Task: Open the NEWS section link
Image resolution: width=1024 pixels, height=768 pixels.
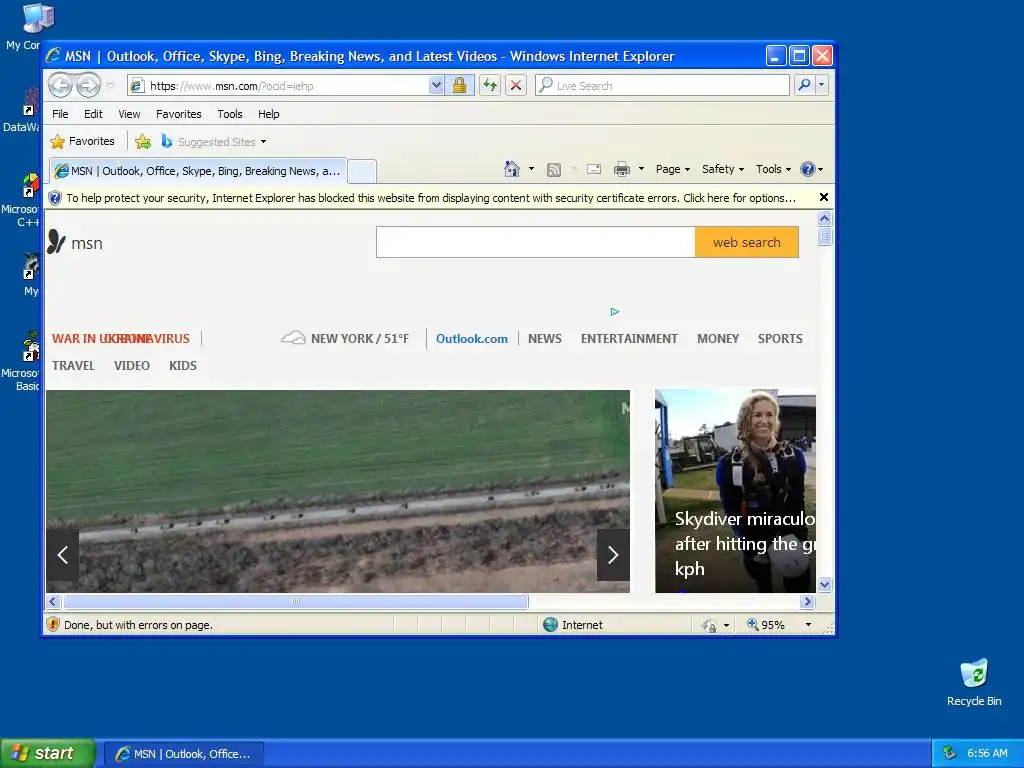Action: pyautogui.click(x=545, y=339)
